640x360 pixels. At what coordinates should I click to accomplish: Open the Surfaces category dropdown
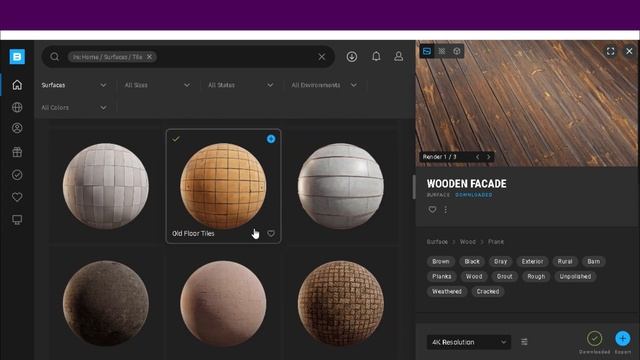(74, 85)
